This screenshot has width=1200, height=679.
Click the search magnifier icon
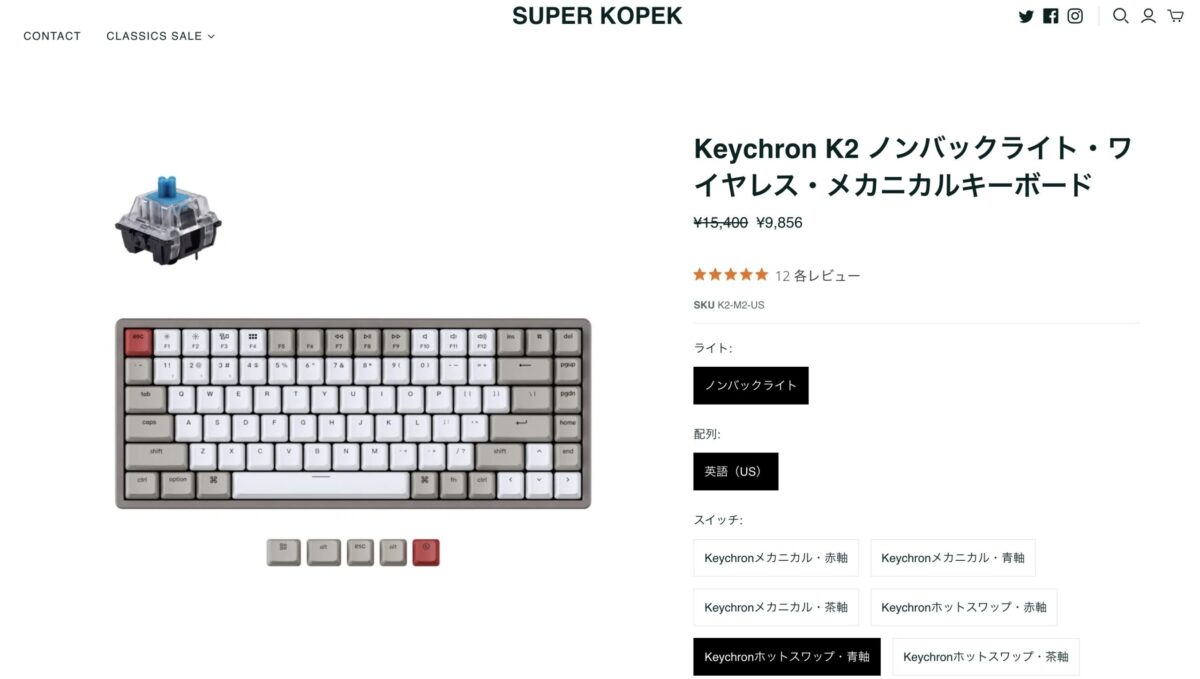tap(1121, 16)
